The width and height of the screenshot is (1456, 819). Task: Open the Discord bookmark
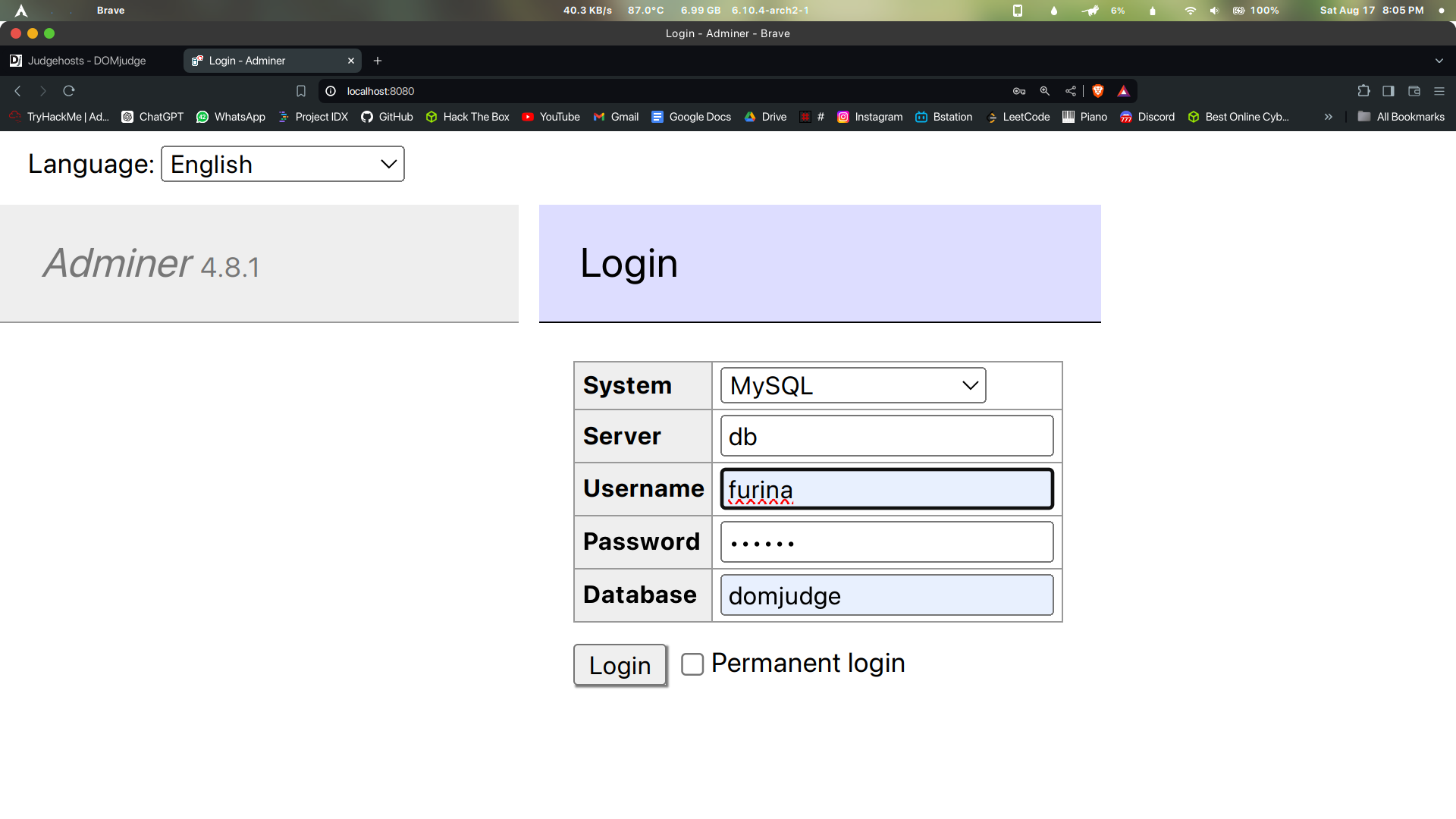(x=1147, y=117)
